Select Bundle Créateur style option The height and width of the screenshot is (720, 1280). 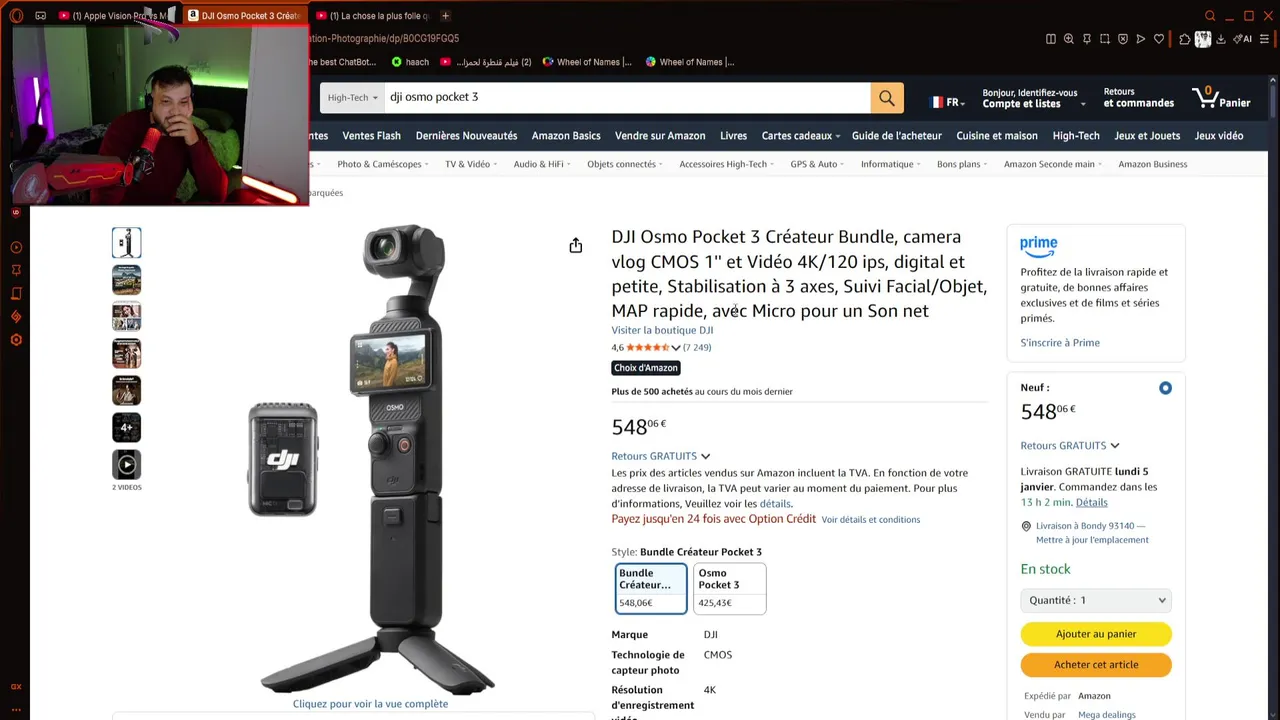651,588
